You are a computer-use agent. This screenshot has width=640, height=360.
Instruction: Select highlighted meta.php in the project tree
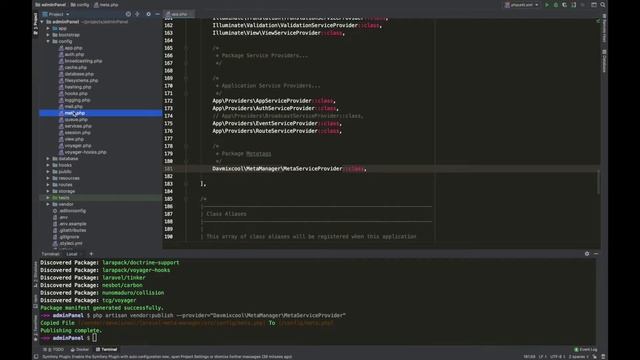100,113
